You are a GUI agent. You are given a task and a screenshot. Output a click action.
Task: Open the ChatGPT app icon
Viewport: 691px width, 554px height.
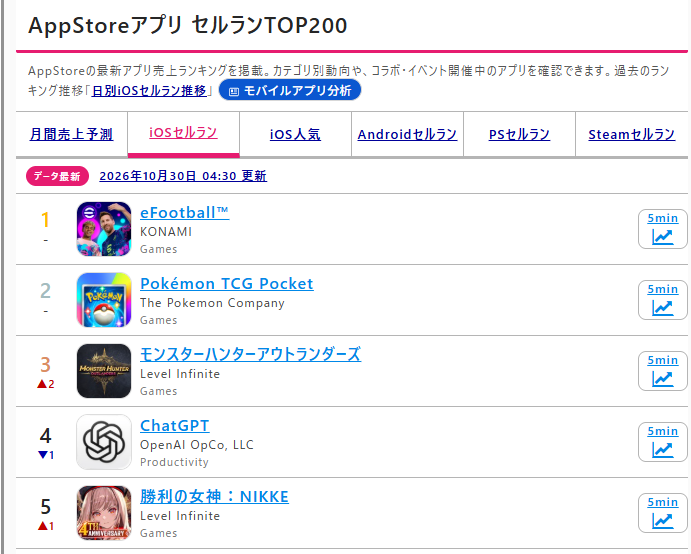[x=104, y=442]
